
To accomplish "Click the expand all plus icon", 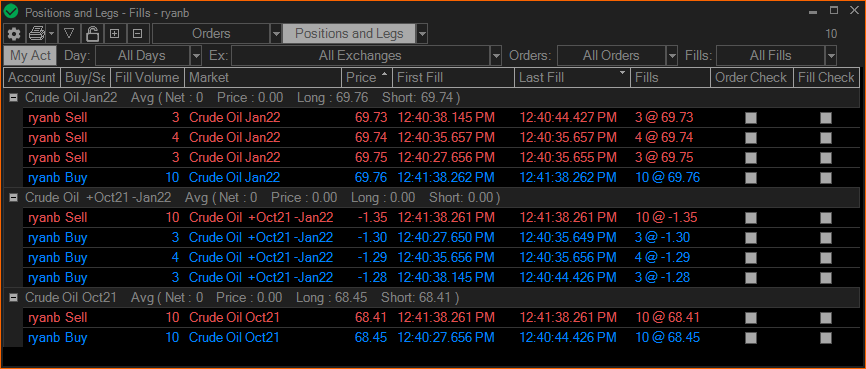I will [x=115, y=34].
